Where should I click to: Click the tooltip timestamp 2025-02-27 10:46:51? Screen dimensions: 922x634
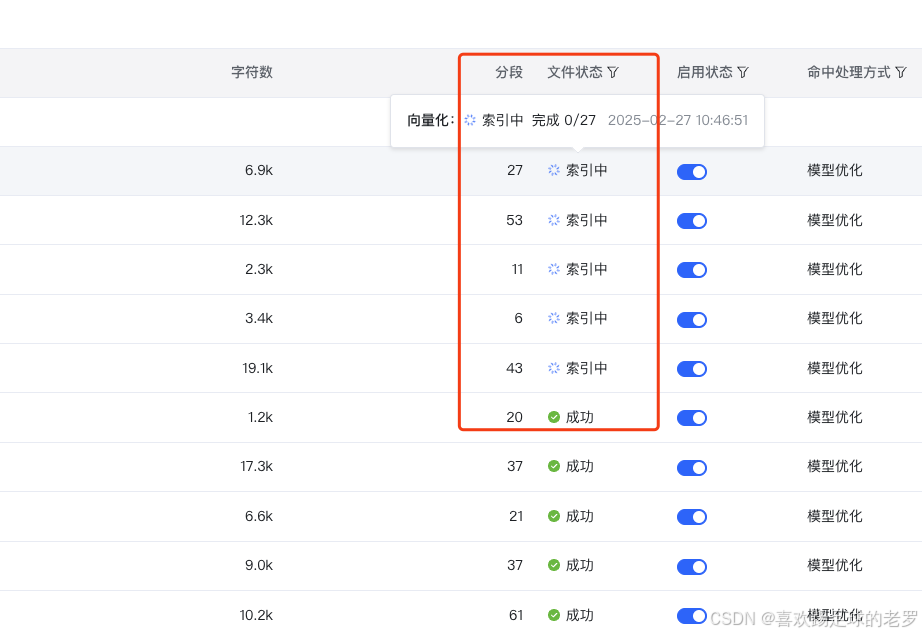(x=678, y=121)
